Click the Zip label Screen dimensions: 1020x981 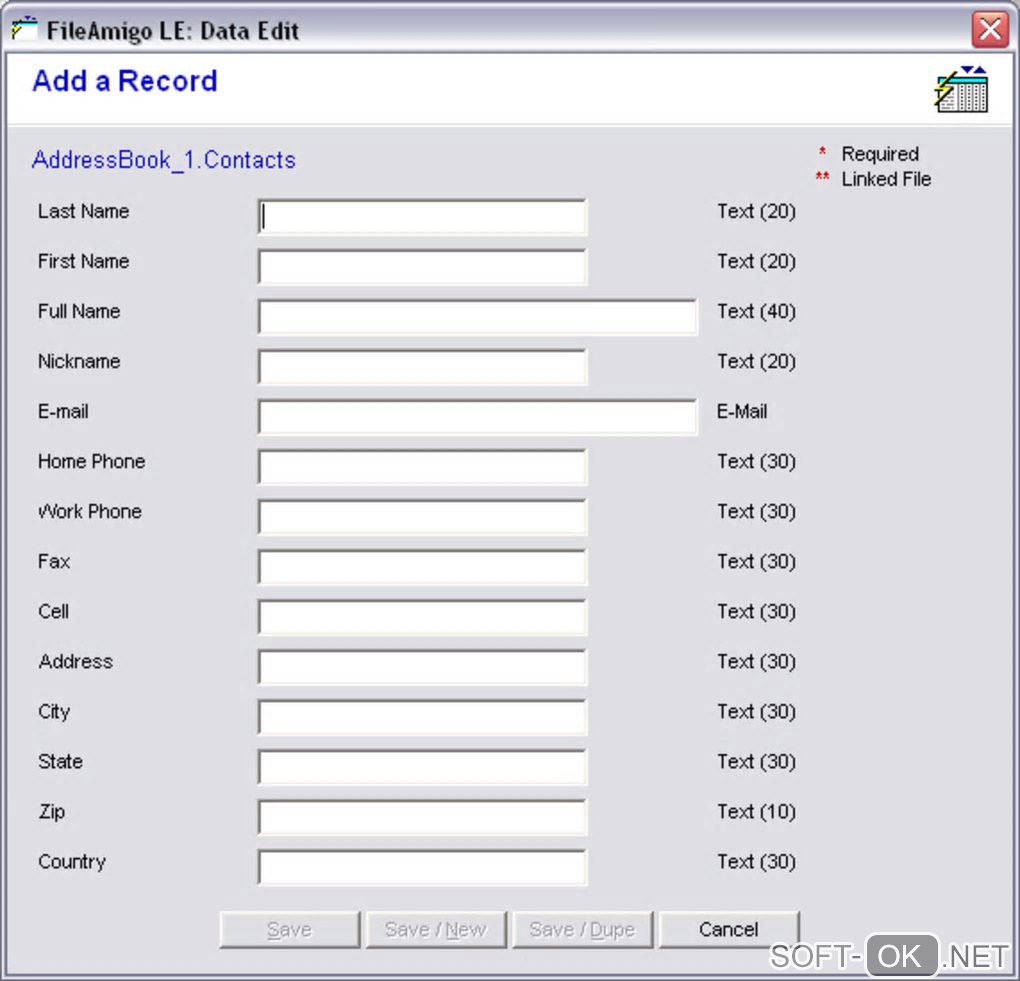pyautogui.click(x=51, y=812)
